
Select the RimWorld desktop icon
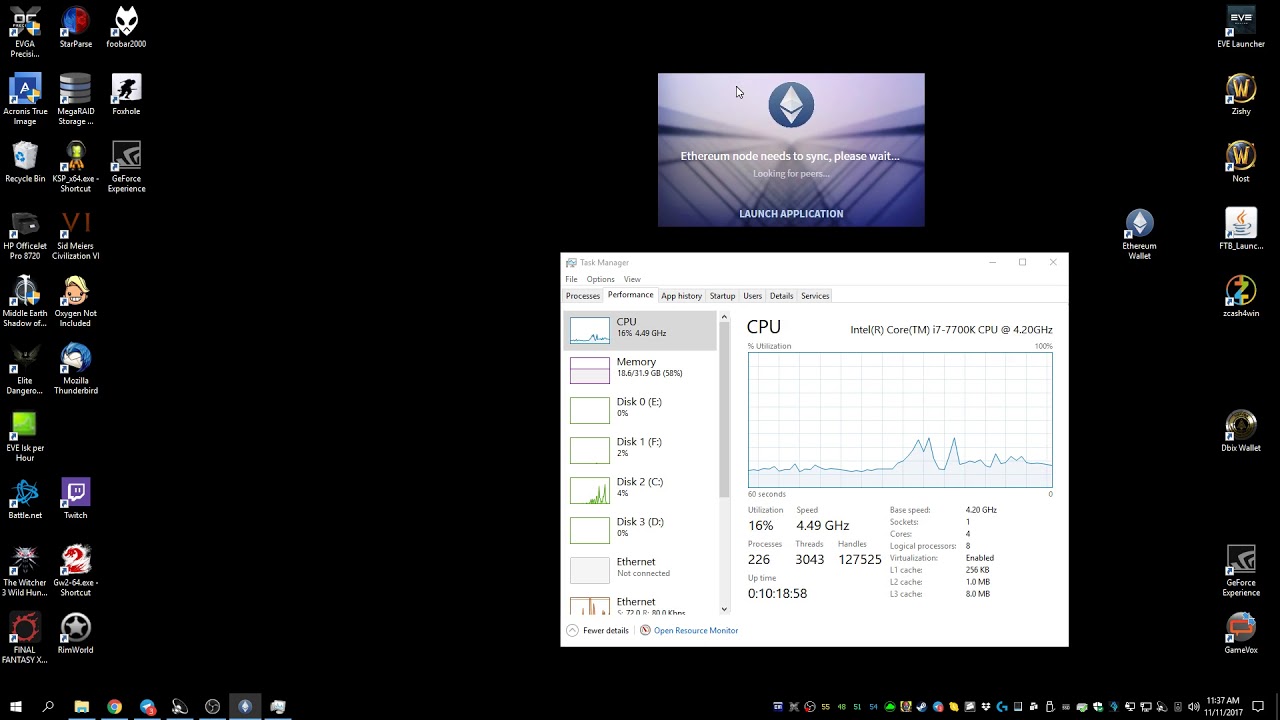point(75,634)
